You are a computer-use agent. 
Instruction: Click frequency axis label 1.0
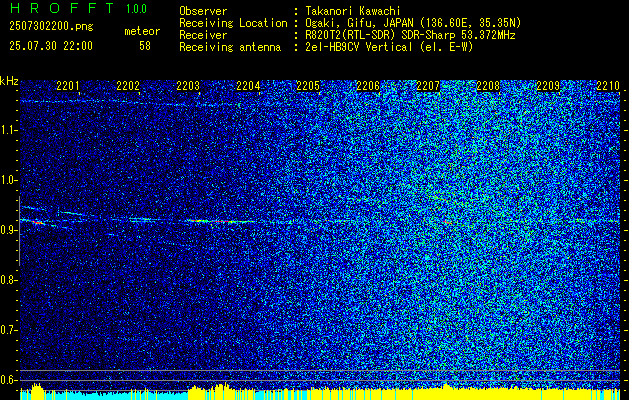8,180
